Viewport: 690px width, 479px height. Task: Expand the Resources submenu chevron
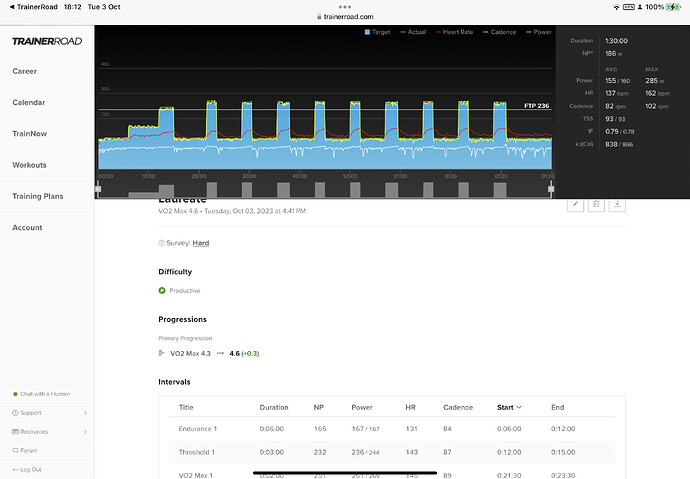pyautogui.click(x=85, y=431)
